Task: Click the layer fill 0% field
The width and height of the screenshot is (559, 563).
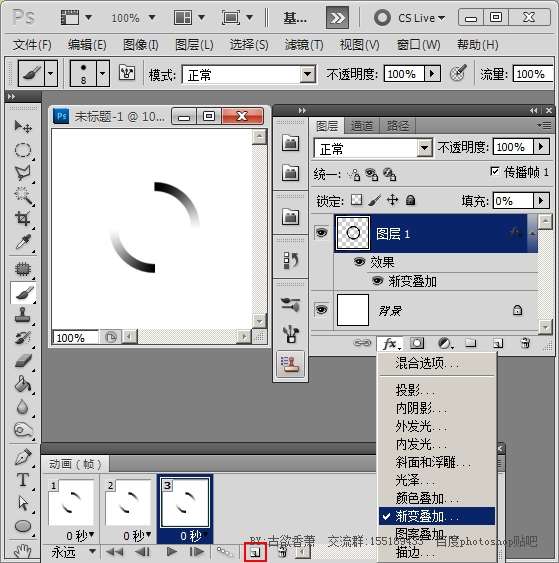Action: [x=513, y=200]
